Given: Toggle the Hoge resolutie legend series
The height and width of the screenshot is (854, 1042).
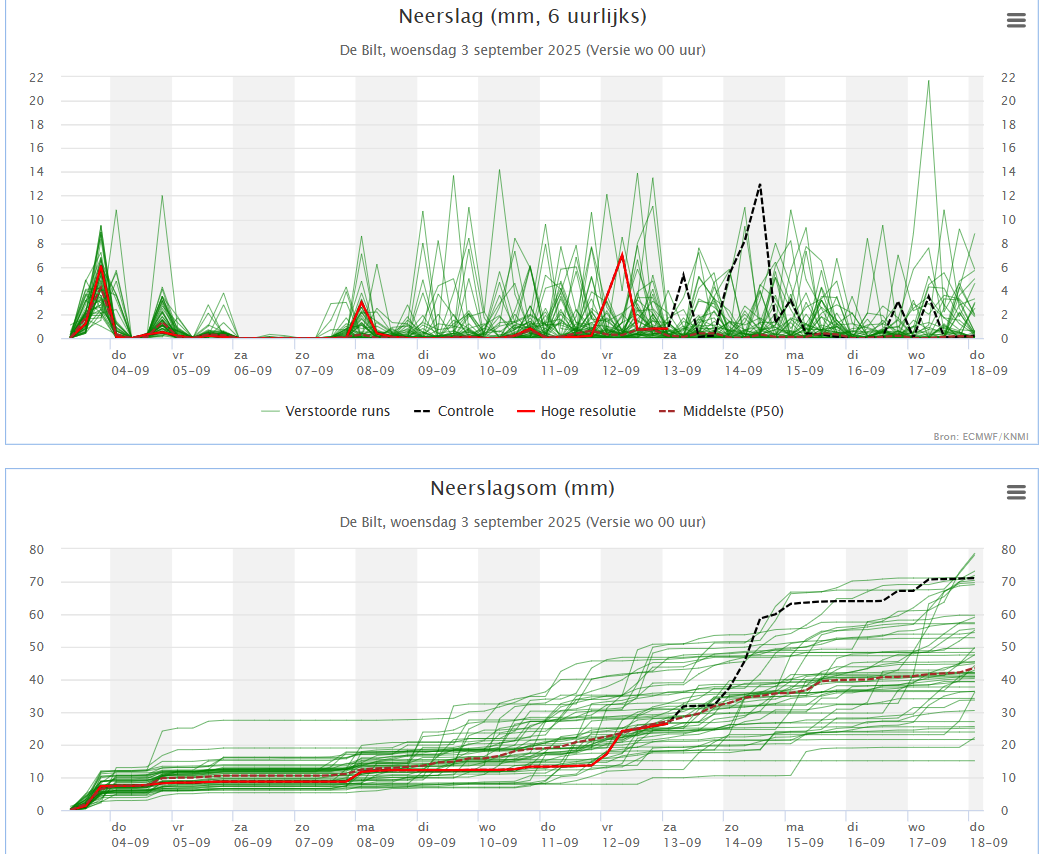Looking at the screenshot, I should (x=577, y=411).
